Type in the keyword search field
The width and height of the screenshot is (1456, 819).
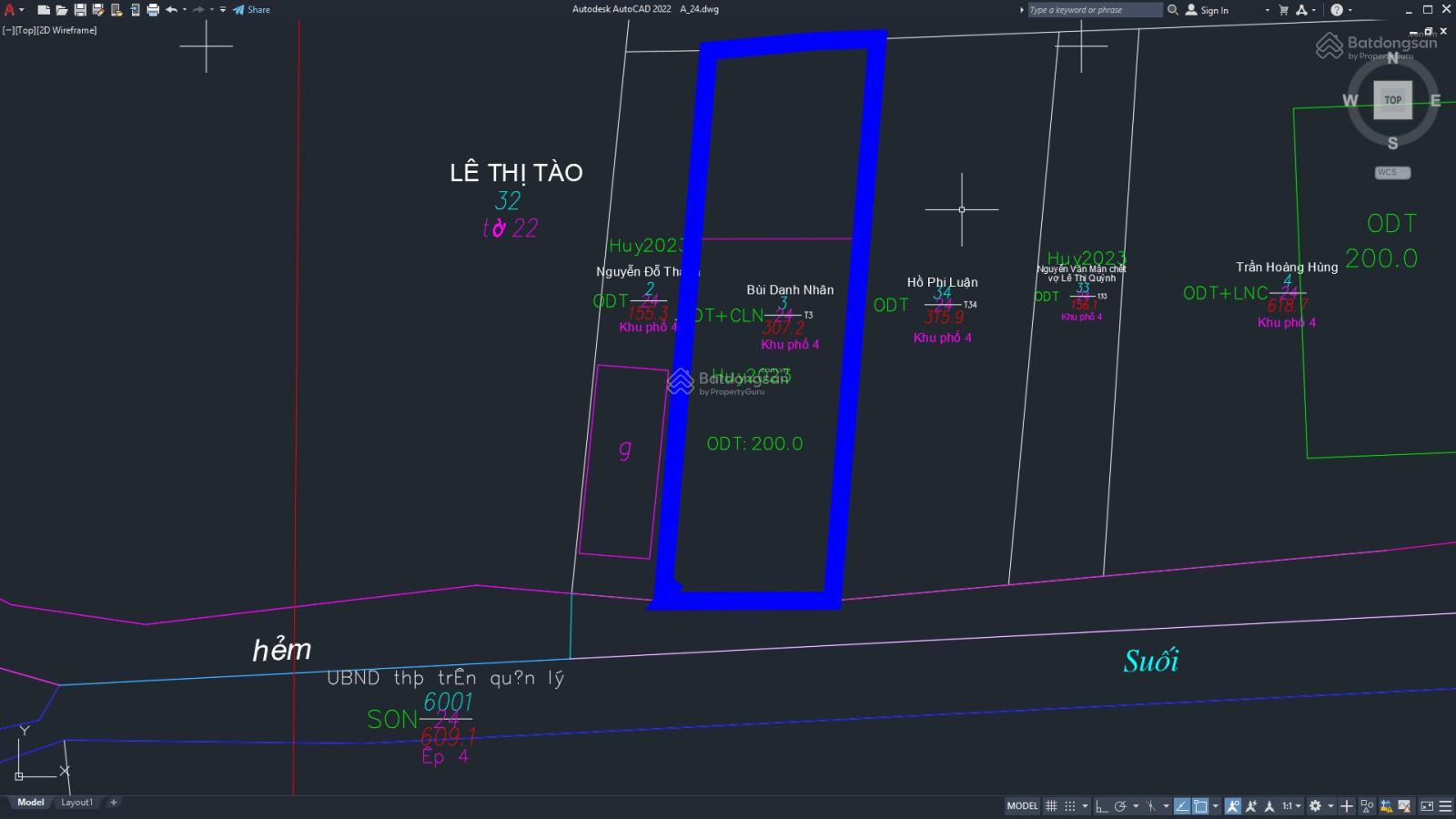click(1092, 9)
